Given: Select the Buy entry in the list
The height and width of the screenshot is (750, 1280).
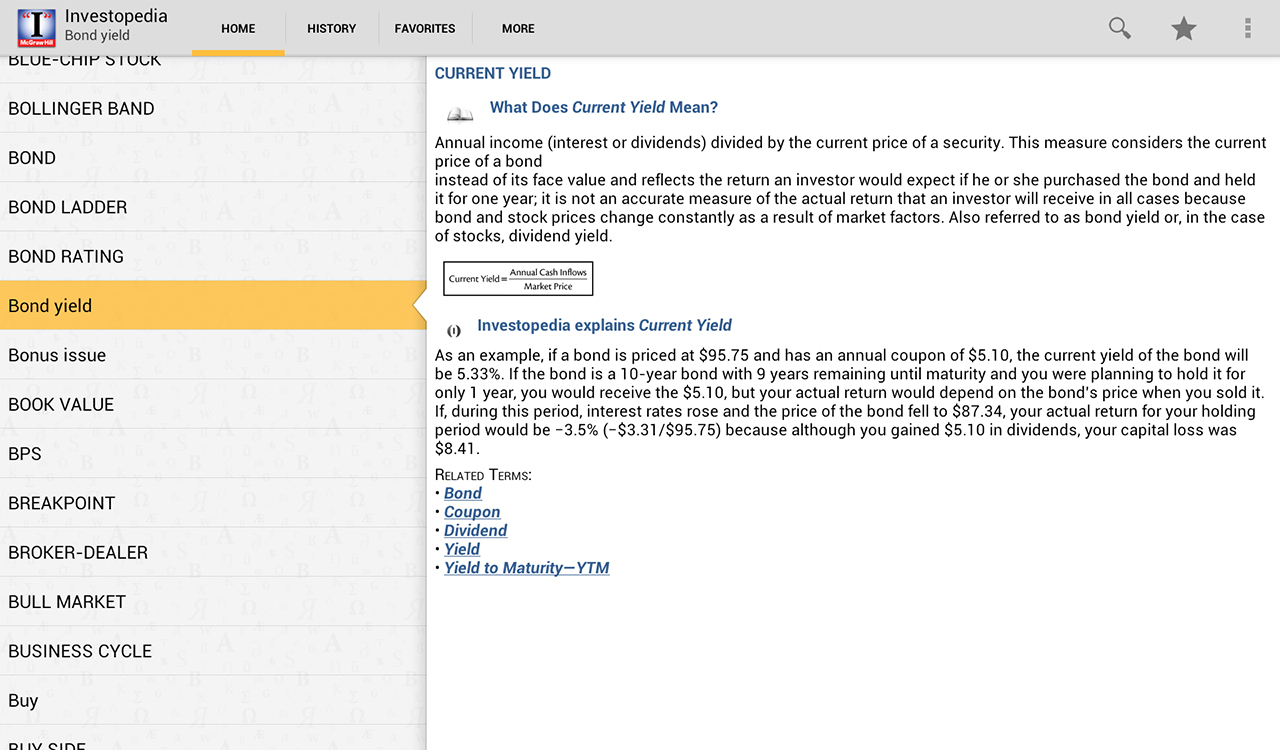Looking at the screenshot, I should (213, 700).
